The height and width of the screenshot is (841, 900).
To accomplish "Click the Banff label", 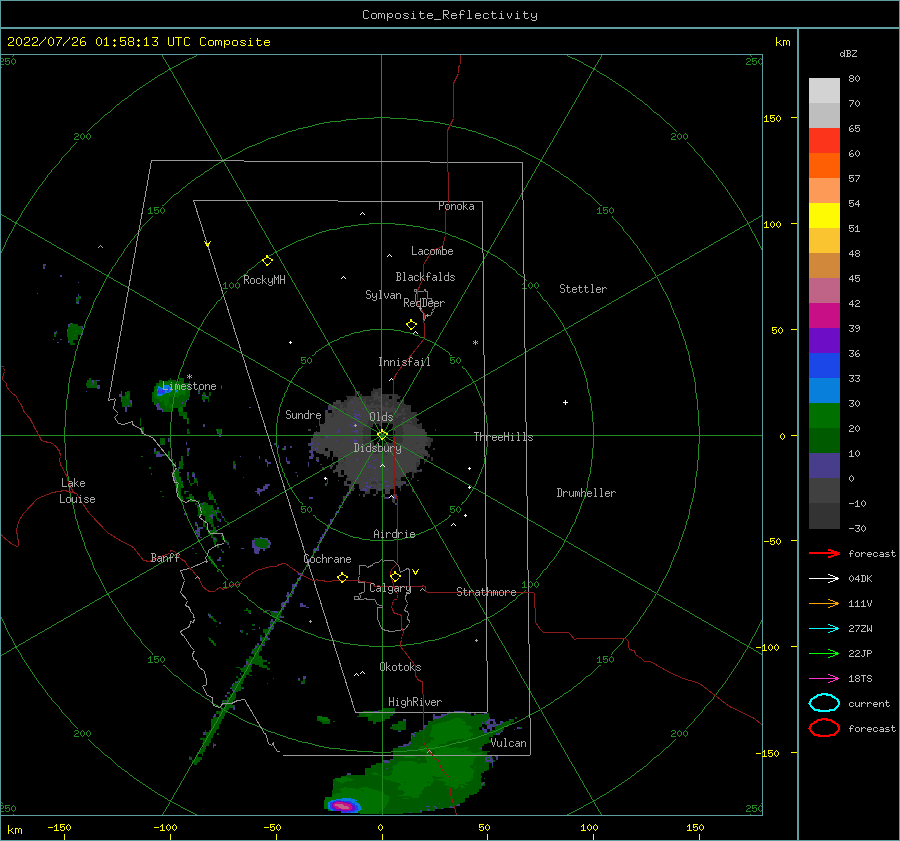I will pyautogui.click(x=165, y=557).
